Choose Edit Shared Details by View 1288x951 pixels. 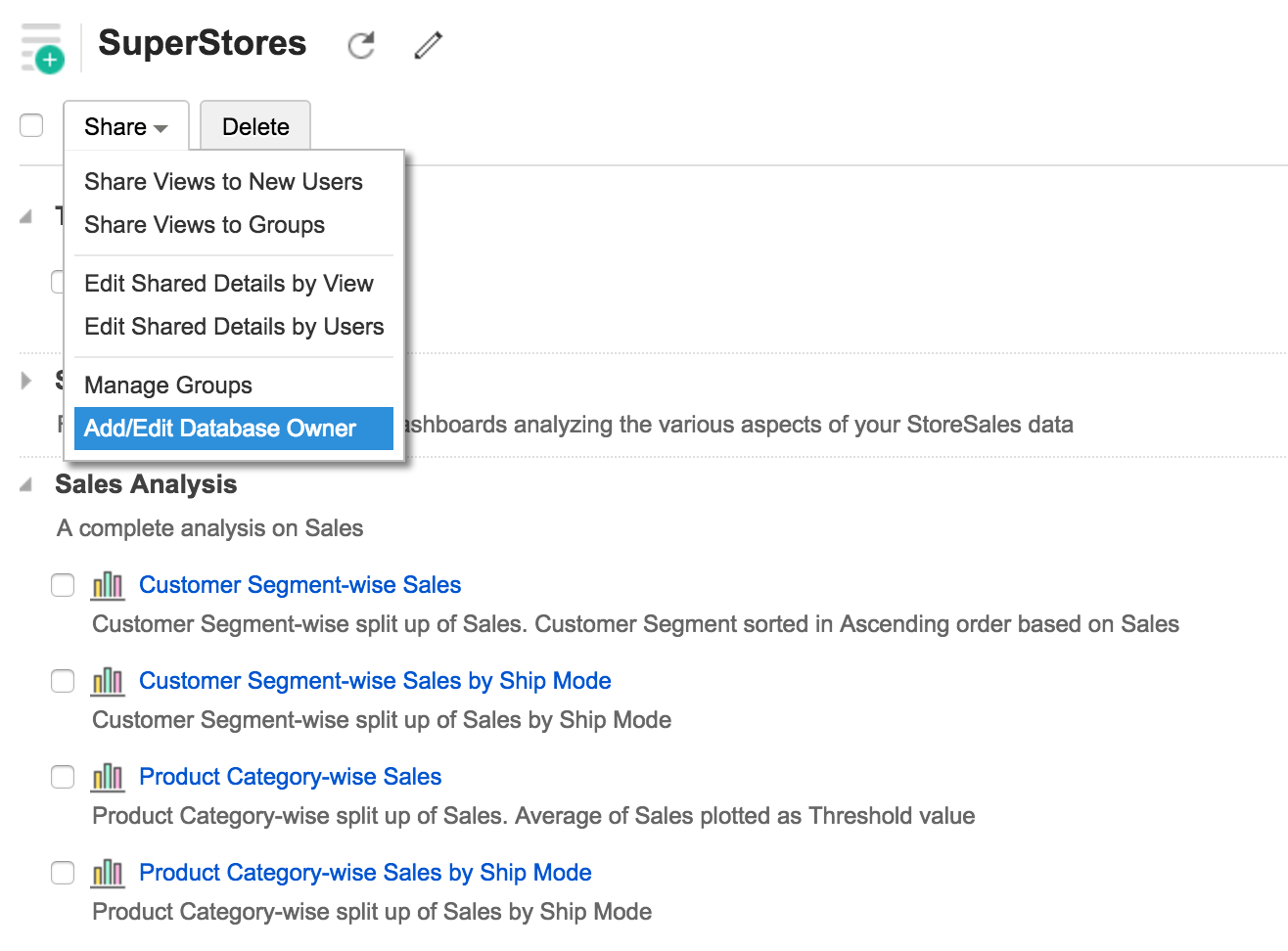[229, 284]
